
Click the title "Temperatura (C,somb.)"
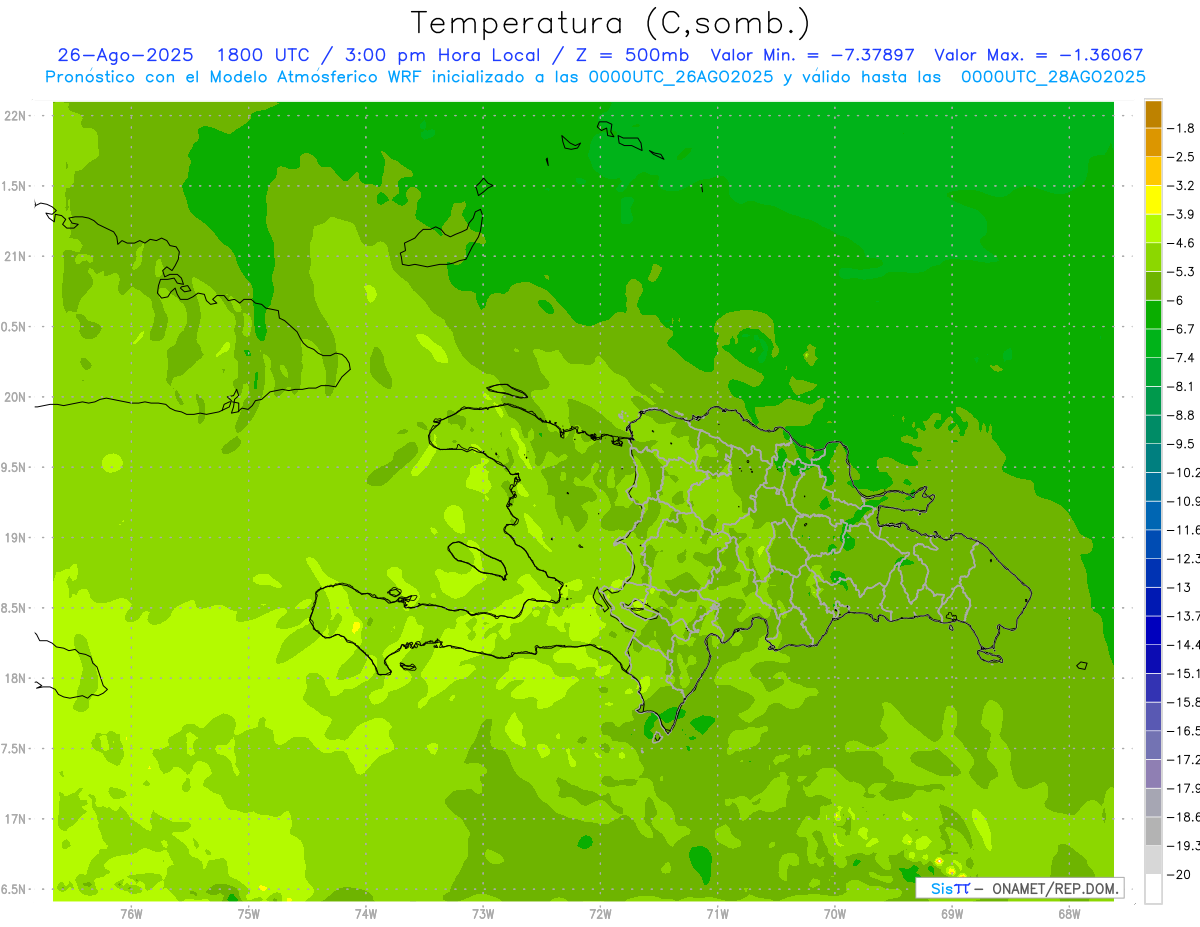611,22
